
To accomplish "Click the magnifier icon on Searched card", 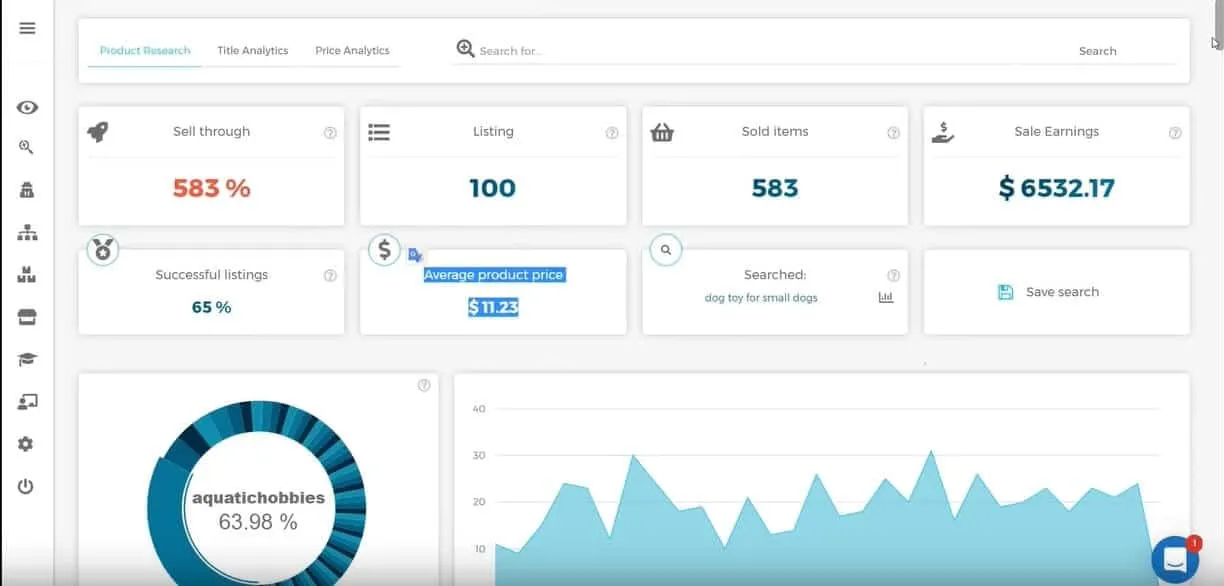I will coord(666,250).
